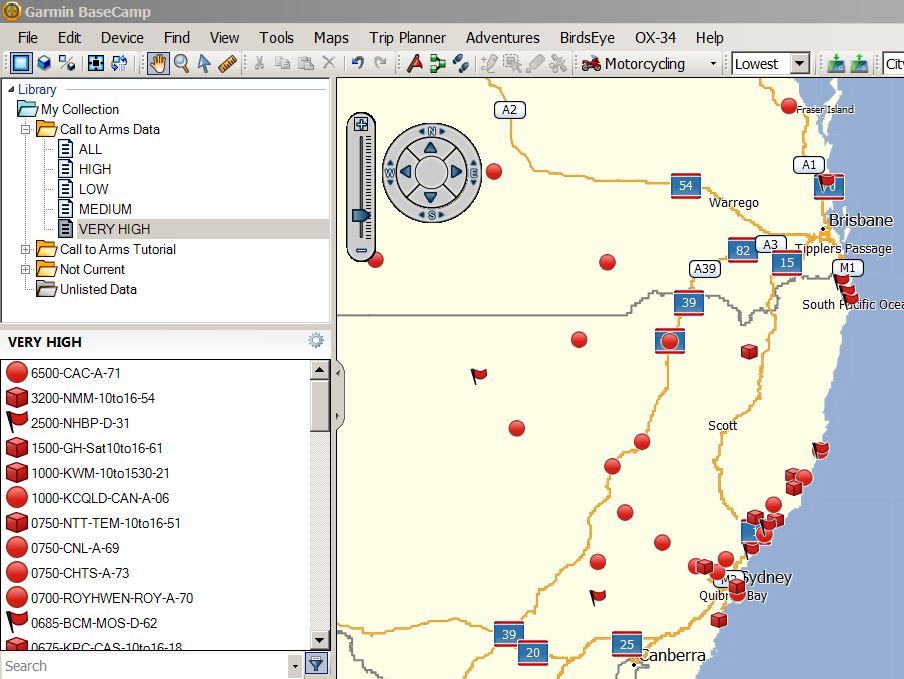Open the Find menu

point(176,37)
